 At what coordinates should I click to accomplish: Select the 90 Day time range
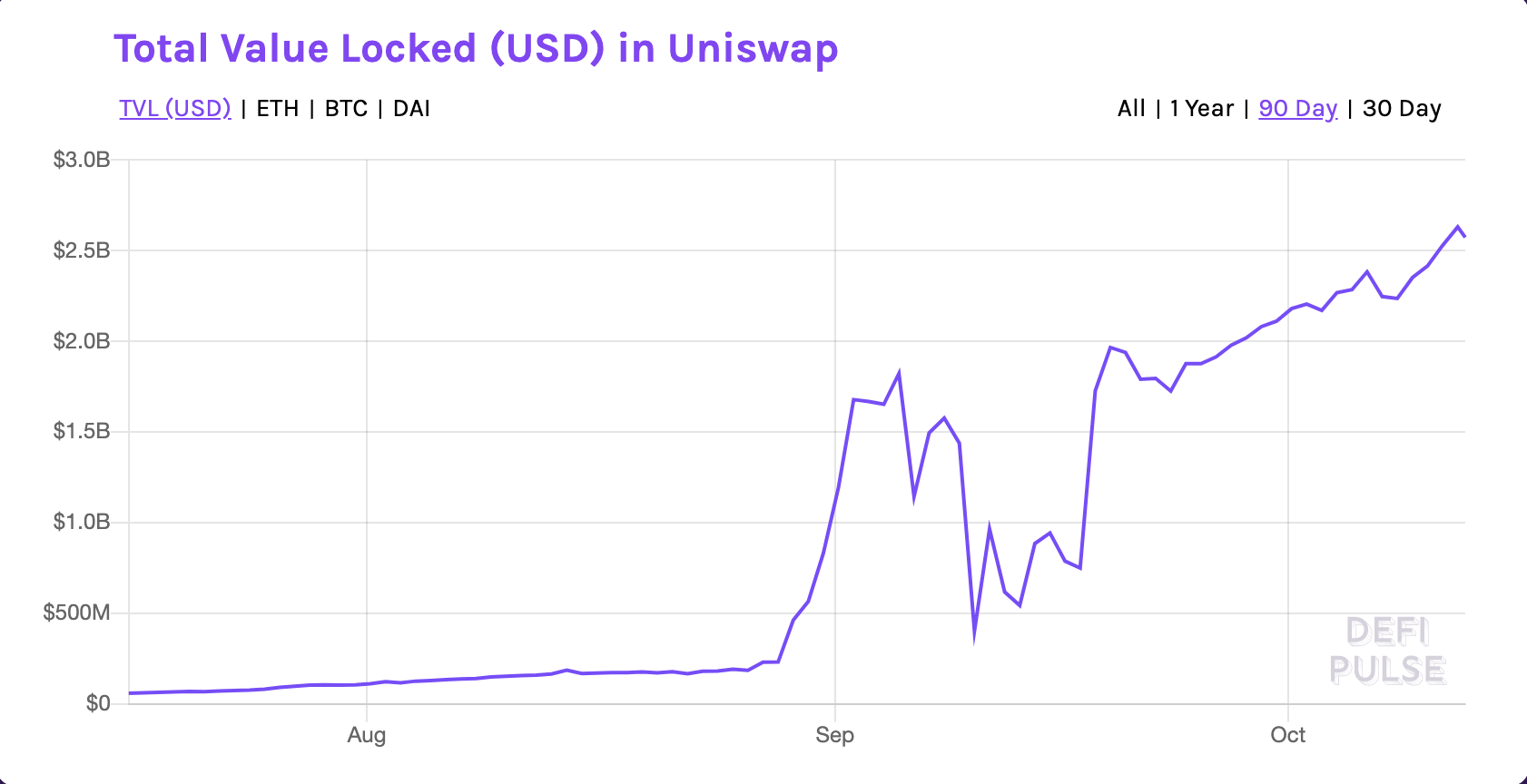tap(1298, 109)
